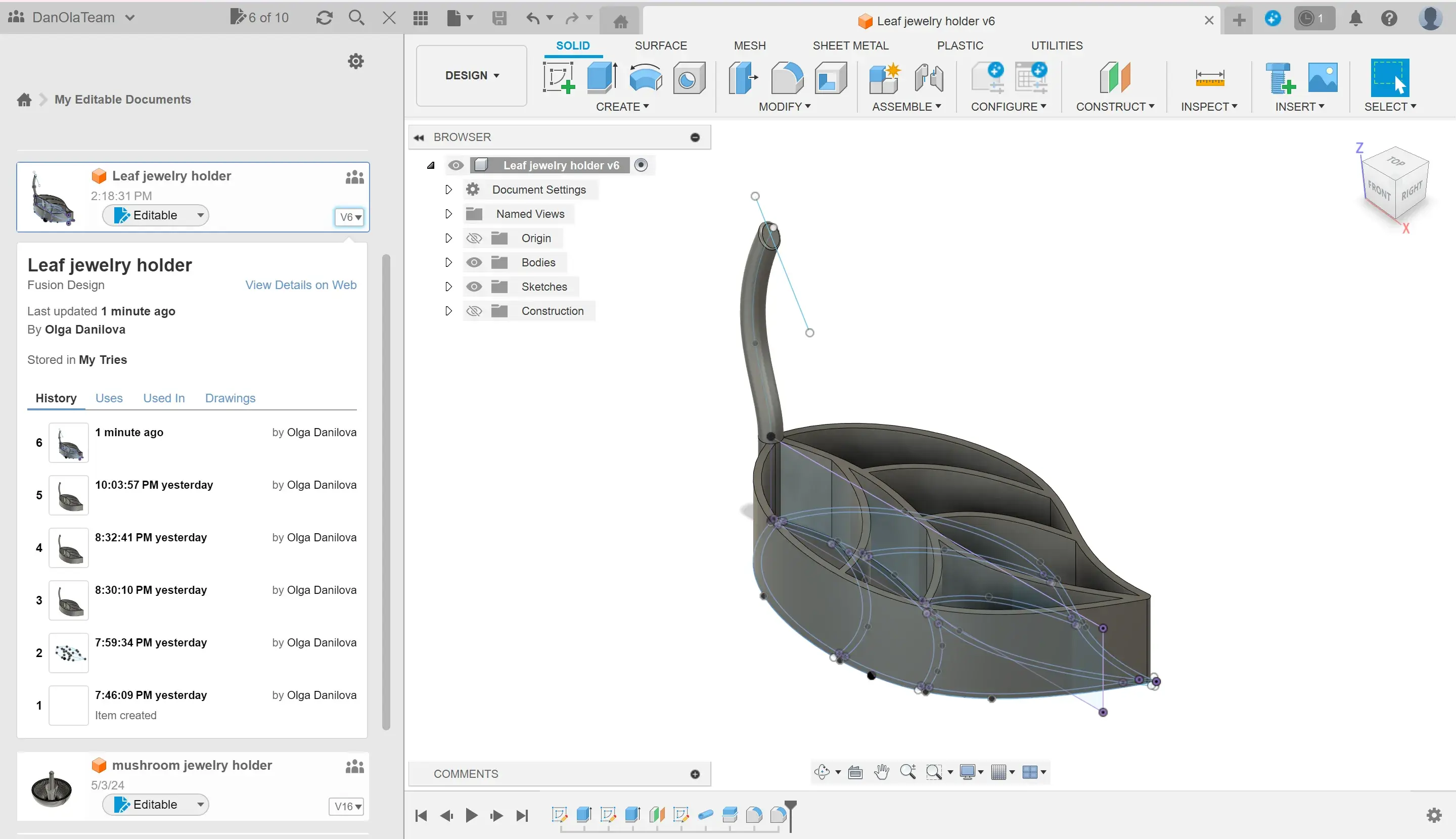Click the Pan hand tool

[x=881, y=772]
